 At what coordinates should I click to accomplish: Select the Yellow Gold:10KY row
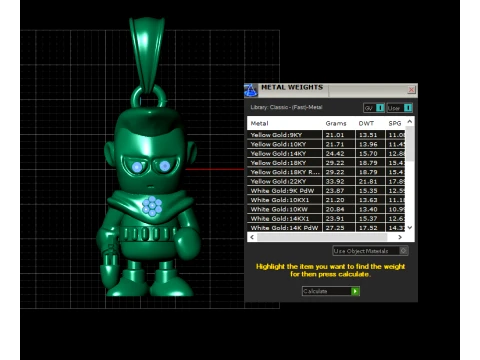[326, 144]
